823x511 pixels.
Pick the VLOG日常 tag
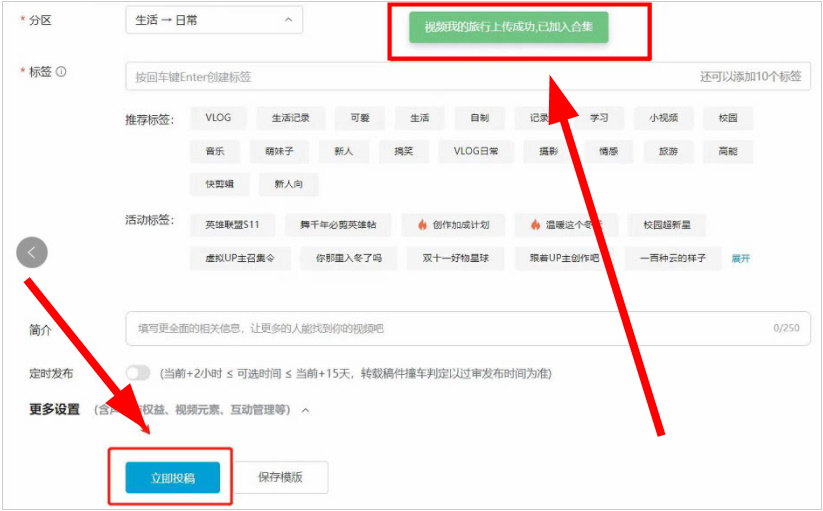coord(476,151)
